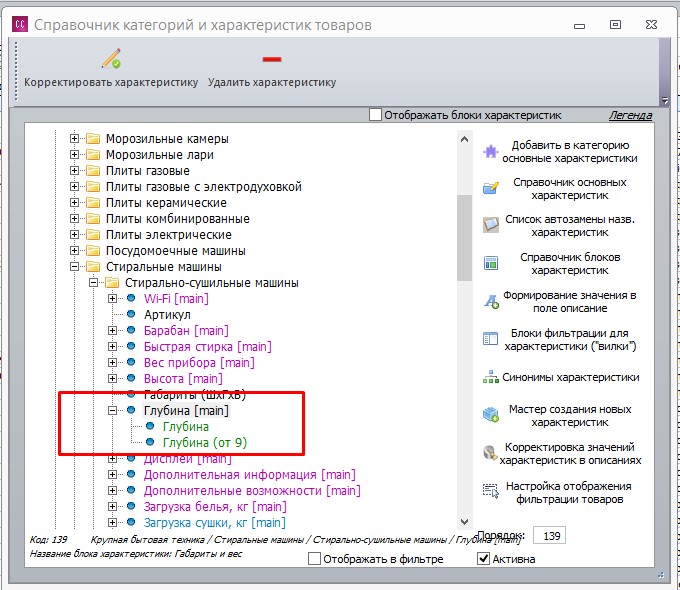Click the blue dot icon beside Wi-Fi [main]
This screenshot has width=680, height=590.
(x=131, y=298)
